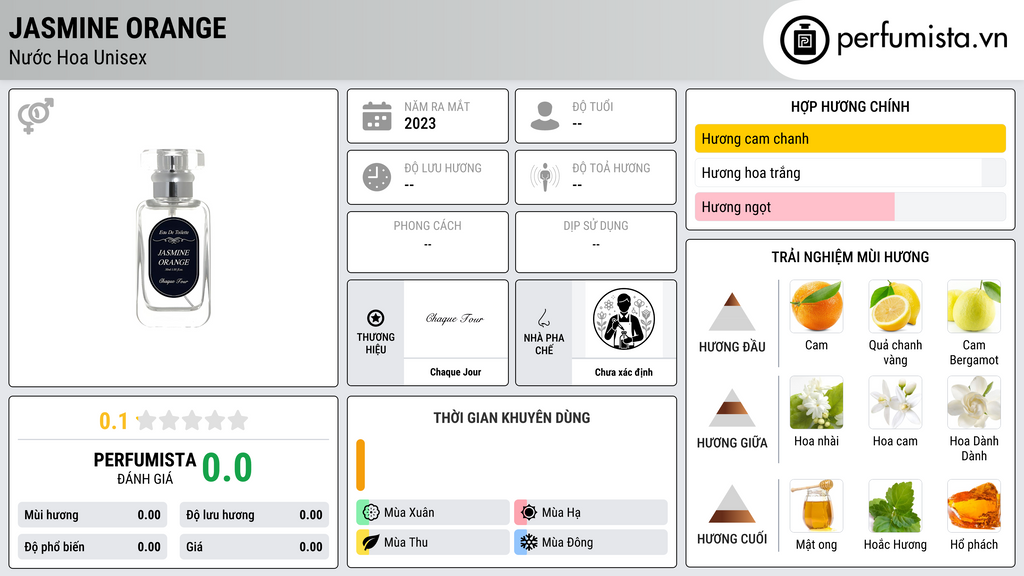The image size is (1024, 576).
Task: Click the Mùa Xuân season row
Action: click(433, 512)
